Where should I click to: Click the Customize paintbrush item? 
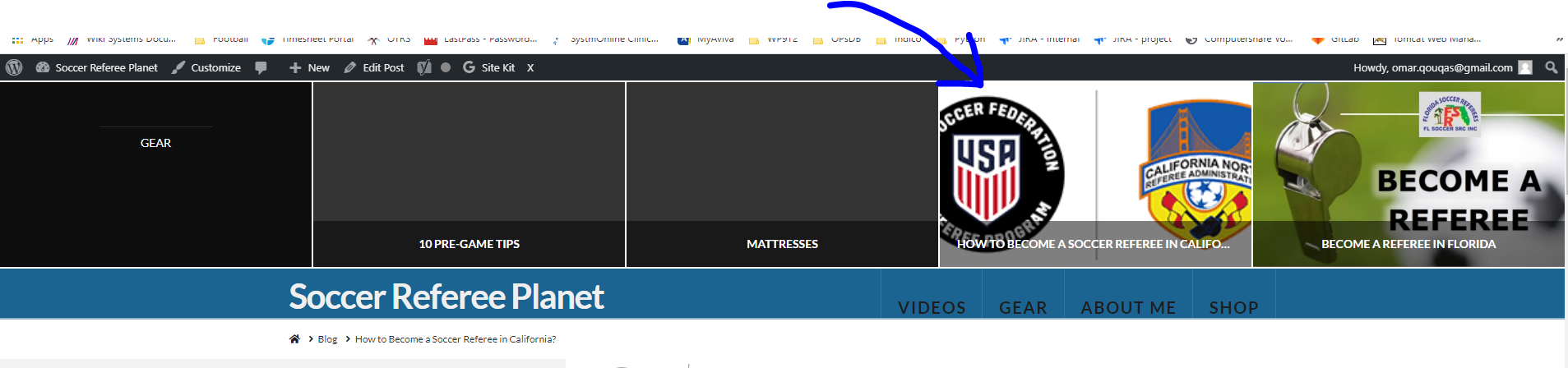click(x=206, y=67)
